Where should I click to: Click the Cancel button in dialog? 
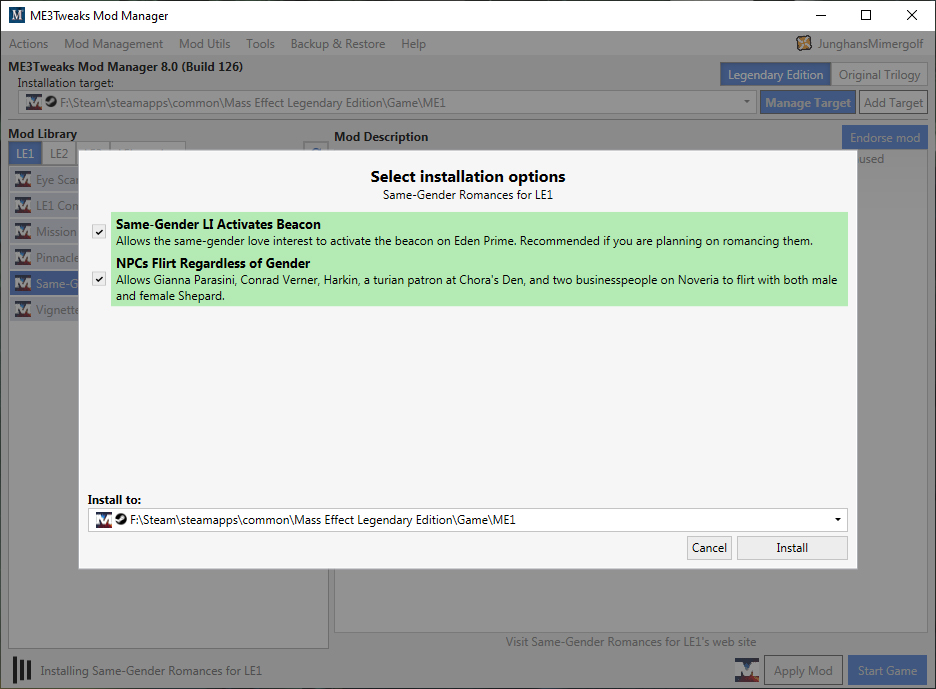709,547
